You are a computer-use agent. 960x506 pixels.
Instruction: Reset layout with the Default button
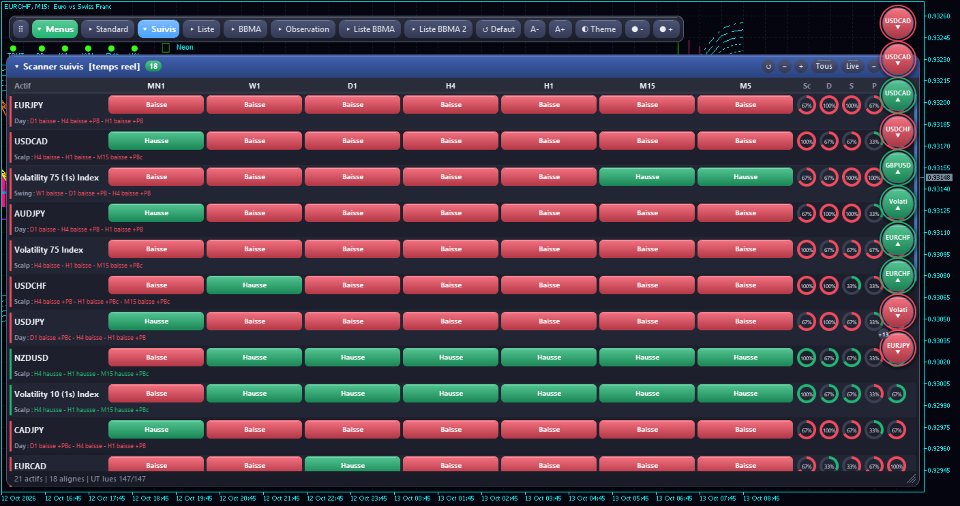coord(498,29)
